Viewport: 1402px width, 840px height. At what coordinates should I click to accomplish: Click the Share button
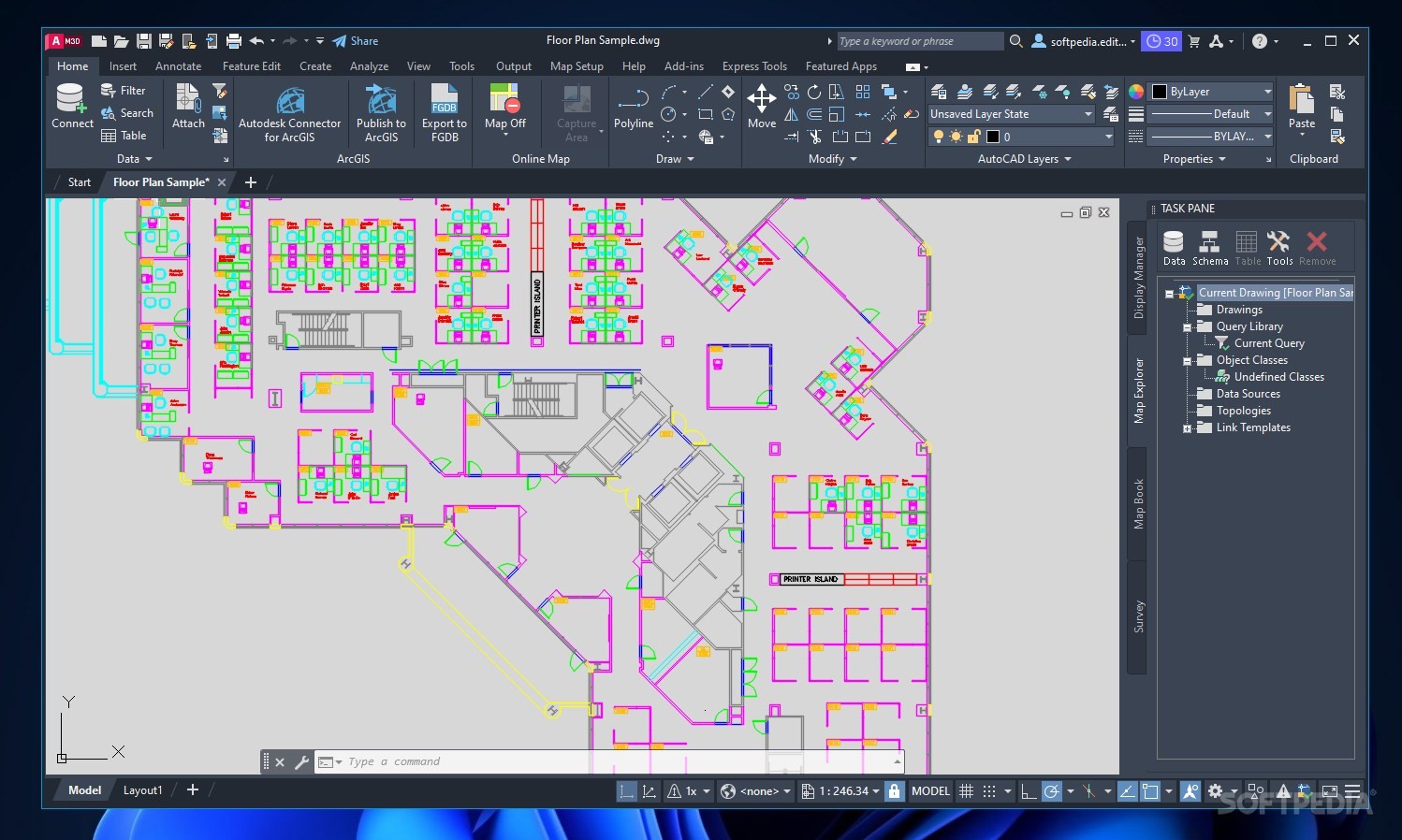356,41
